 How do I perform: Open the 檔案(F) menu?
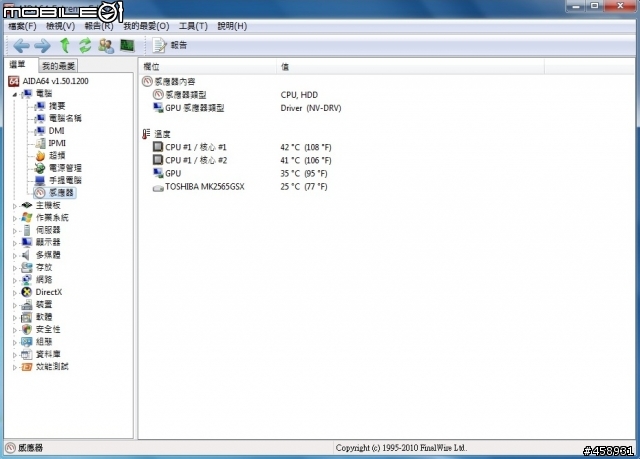tap(22, 26)
